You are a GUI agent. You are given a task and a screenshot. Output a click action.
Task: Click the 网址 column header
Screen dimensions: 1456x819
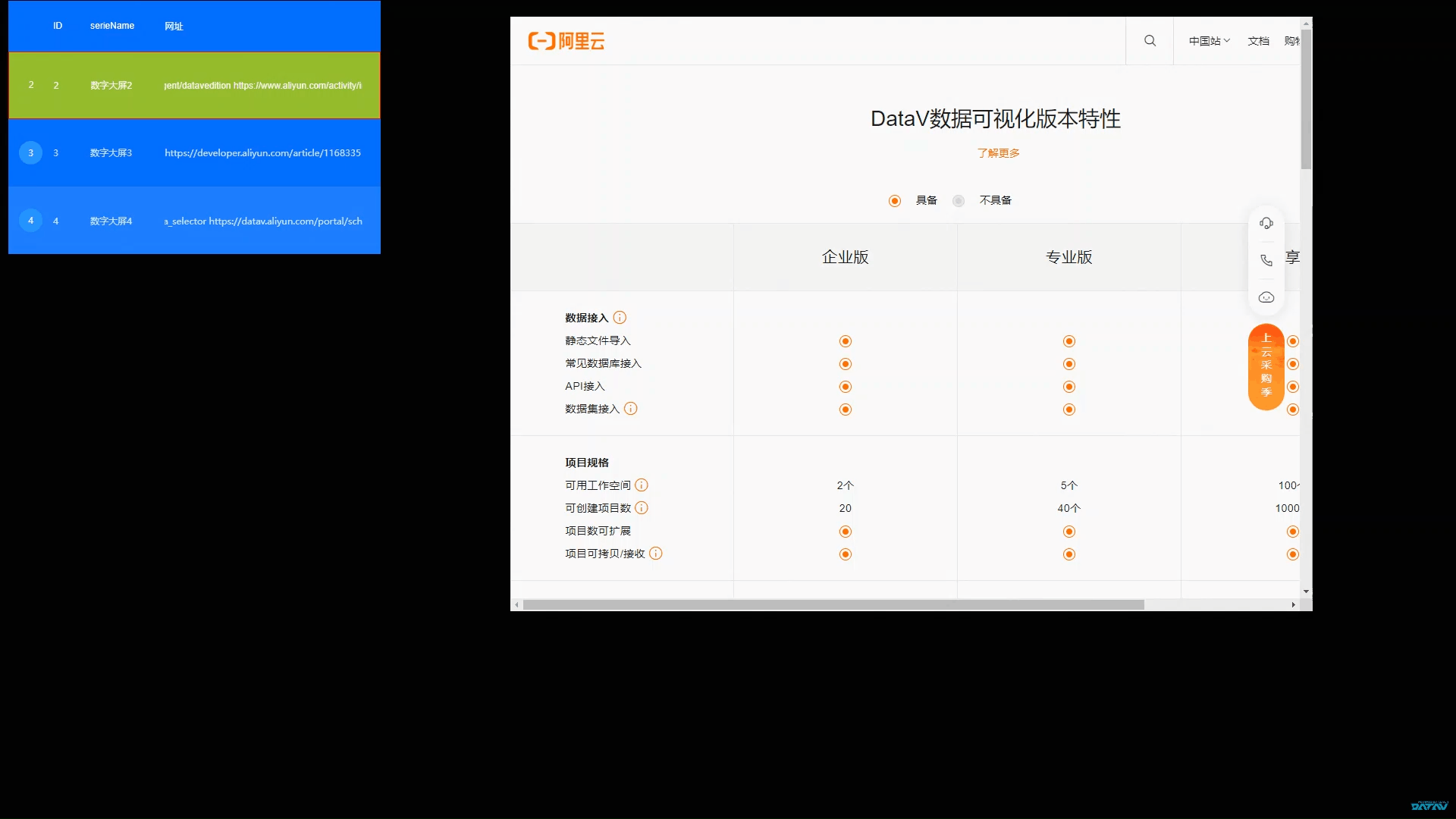coord(174,26)
